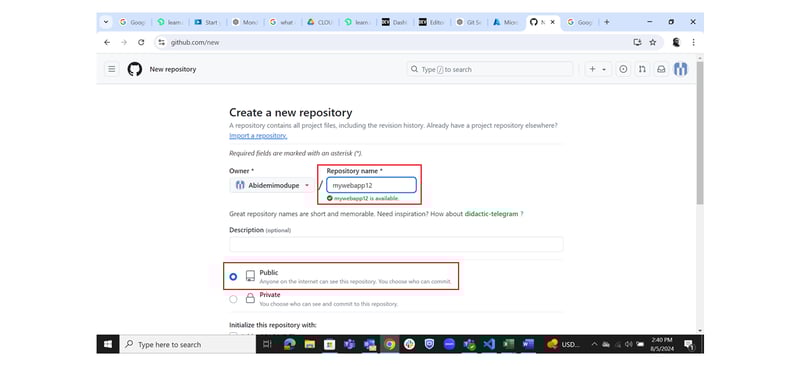Launch Microsoft Edge from the taskbar
800x366 pixels.
(x=290, y=345)
